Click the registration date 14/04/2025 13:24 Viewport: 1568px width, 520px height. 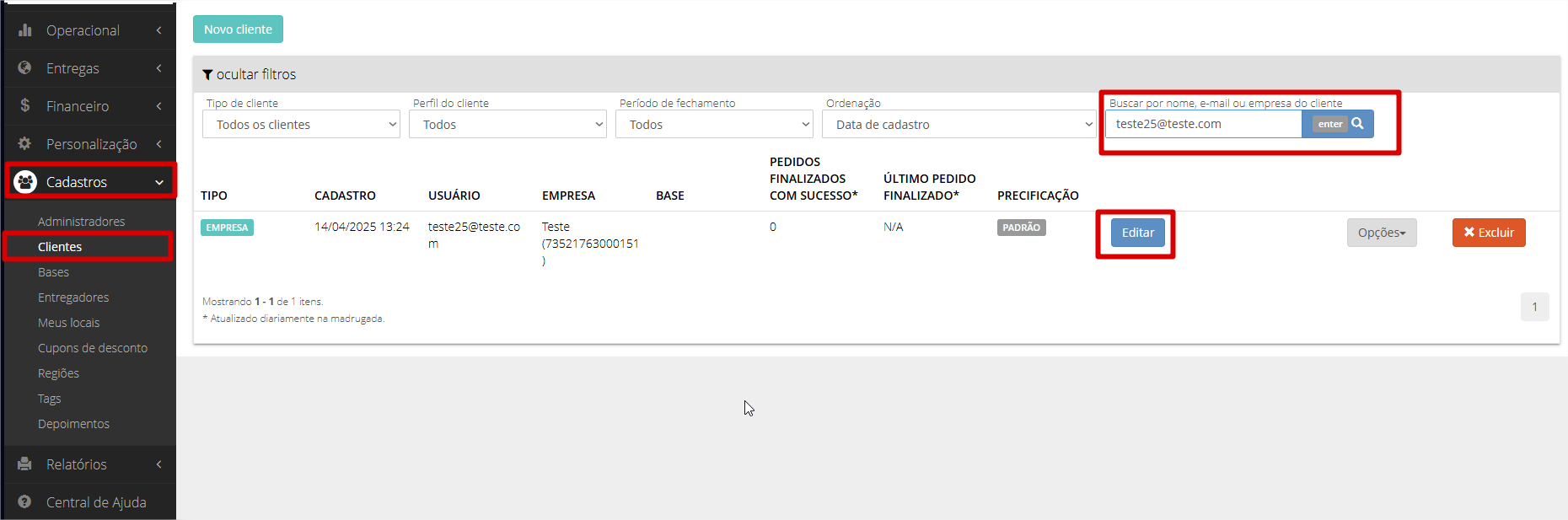click(362, 227)
